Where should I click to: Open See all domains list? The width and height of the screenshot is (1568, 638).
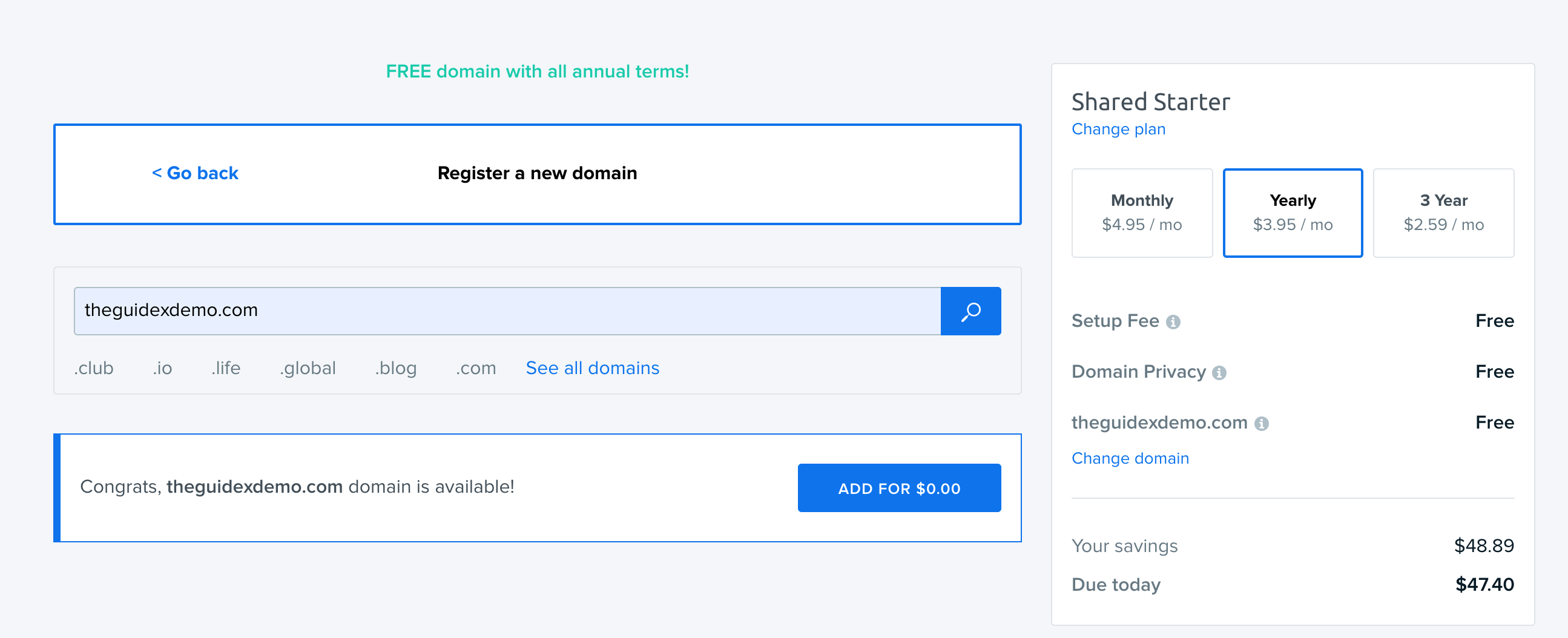[591, 367]
